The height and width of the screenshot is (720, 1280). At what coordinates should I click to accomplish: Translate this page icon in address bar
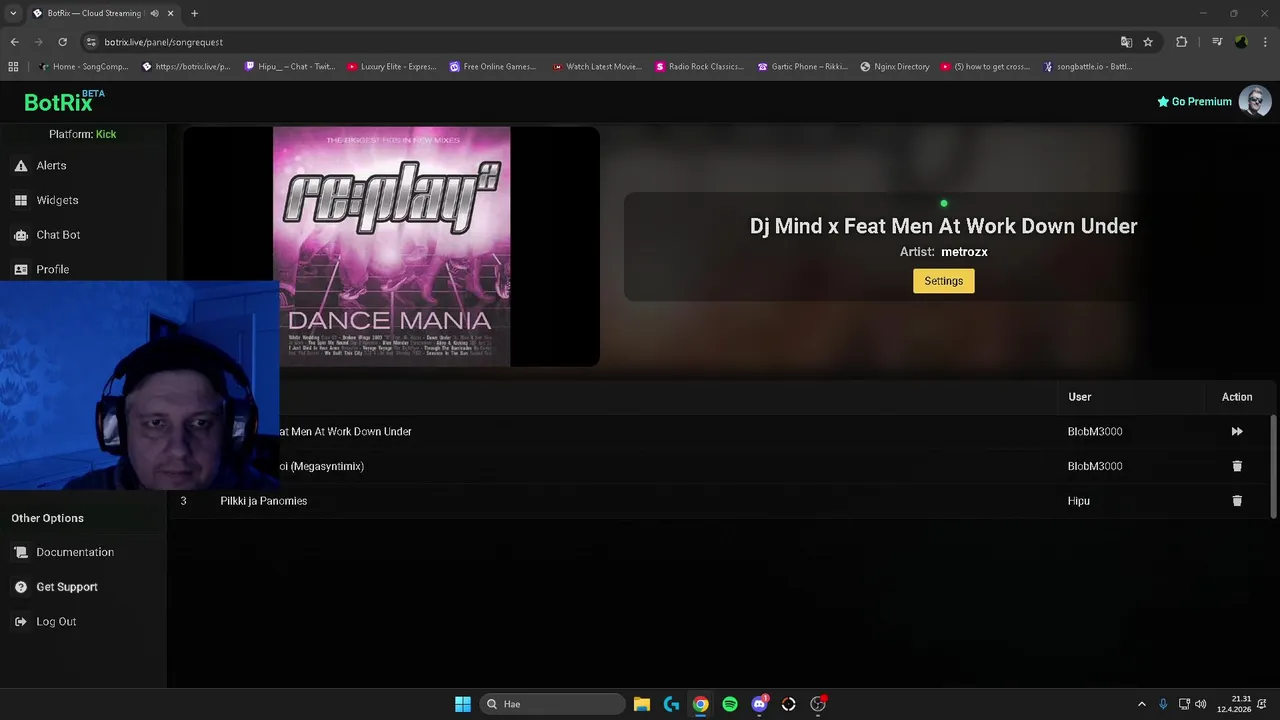click(x=1126, y=42)
